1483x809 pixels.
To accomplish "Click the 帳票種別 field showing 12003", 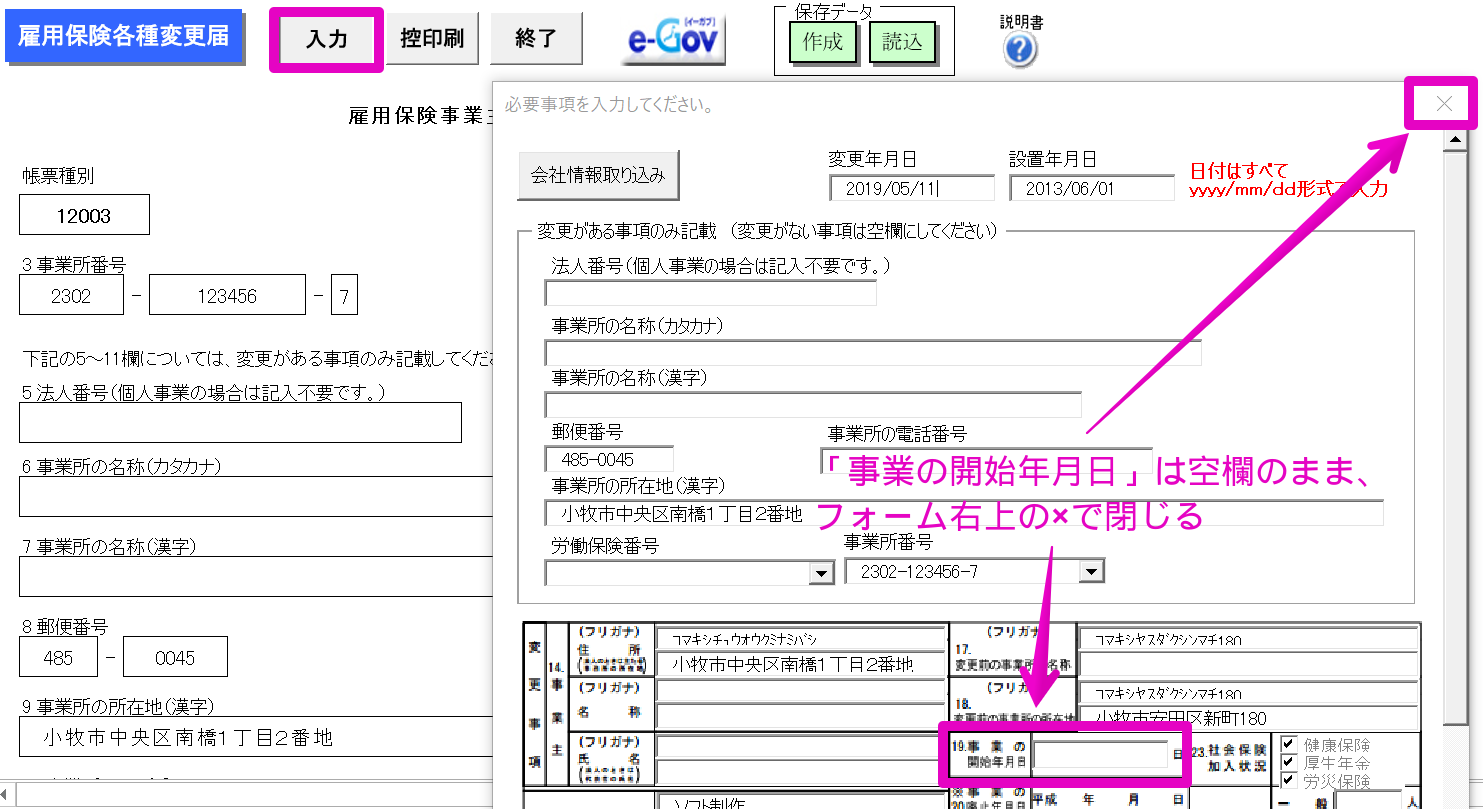I will pos(84,215).
